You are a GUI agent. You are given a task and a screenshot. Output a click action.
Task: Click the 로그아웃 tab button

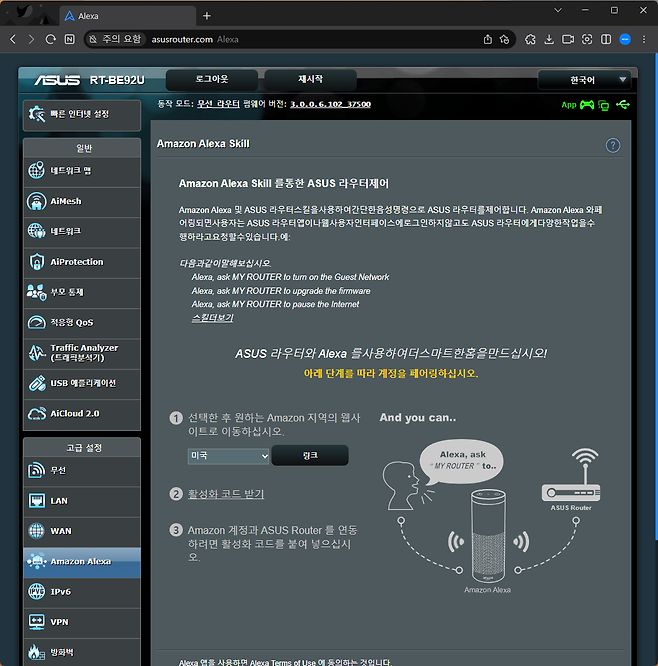(x=211, y=79)
